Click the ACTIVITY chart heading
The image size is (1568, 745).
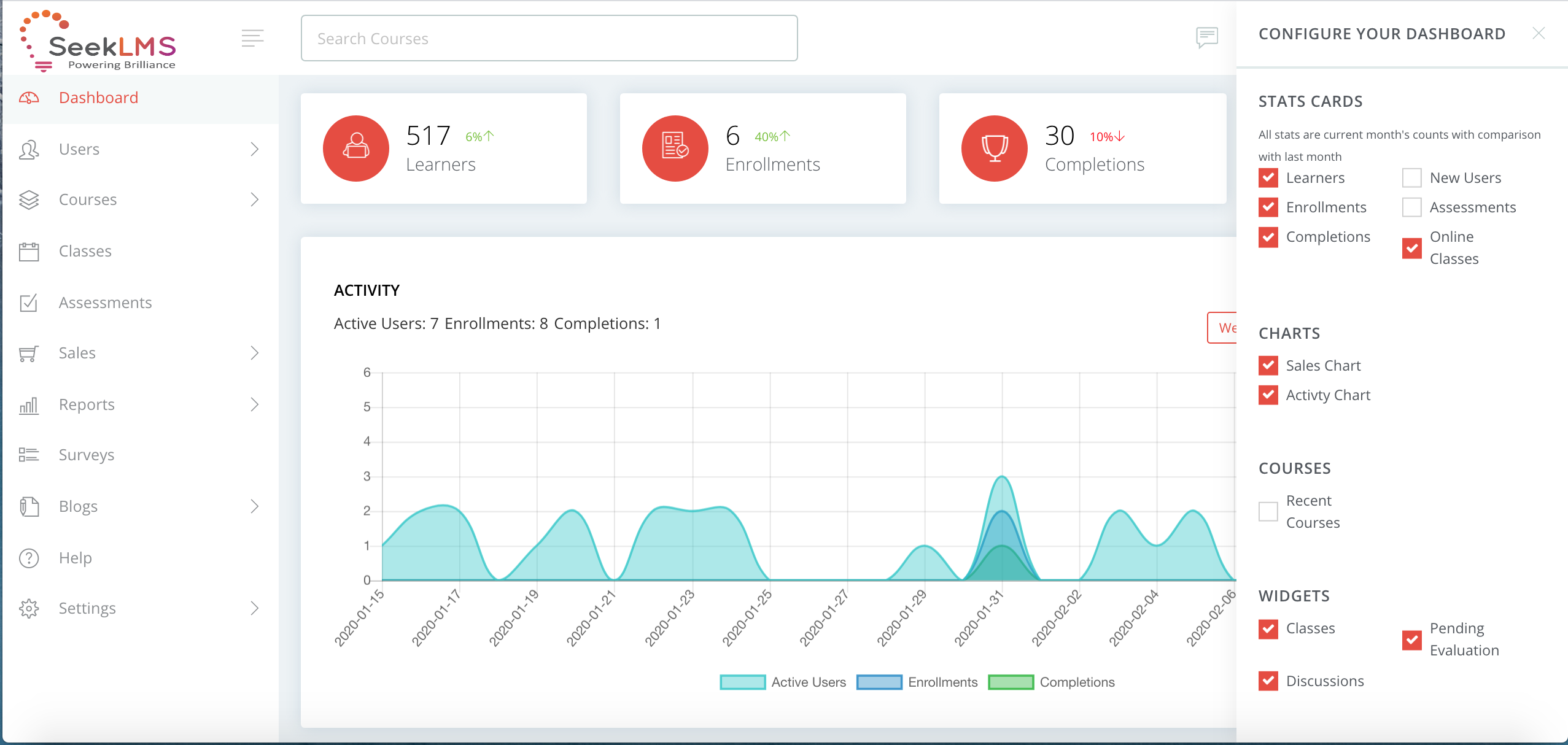pyautogui.click(x=367, y=290)
